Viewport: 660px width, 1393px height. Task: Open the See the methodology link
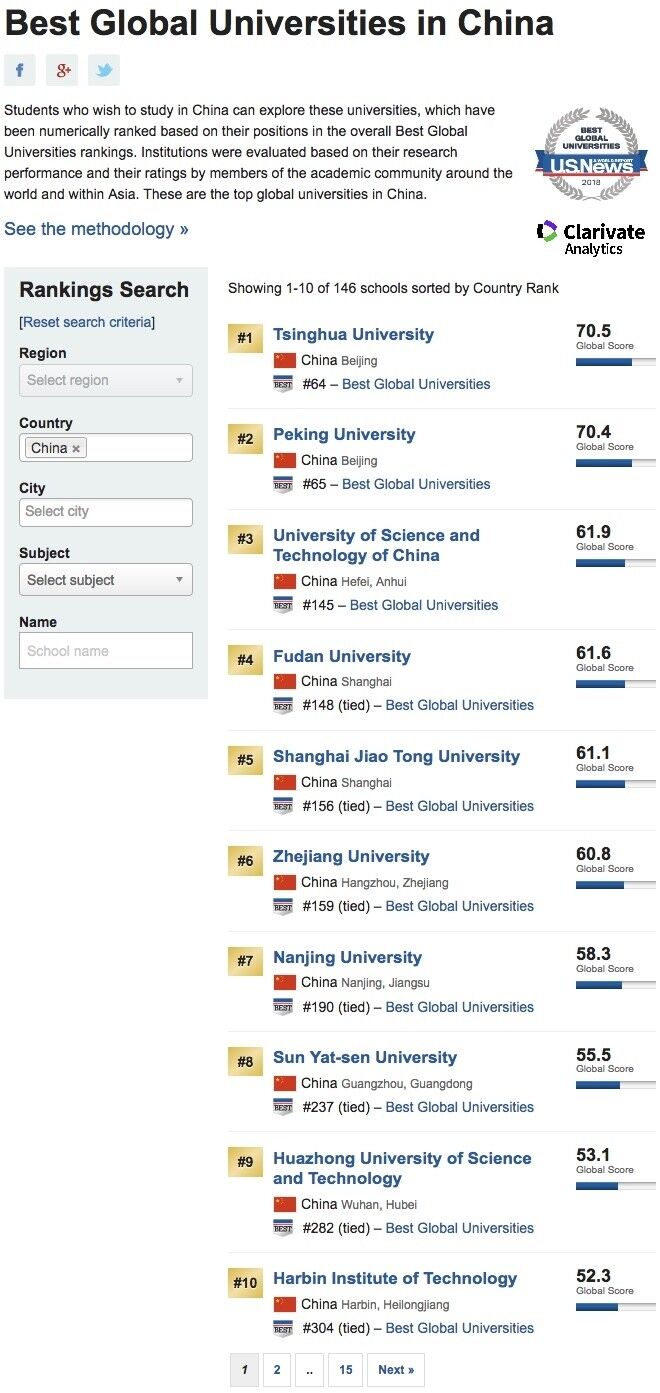tap(96, 229)
